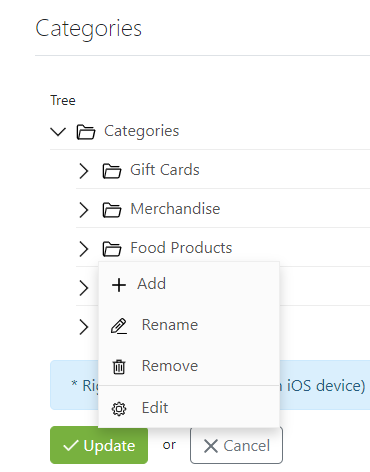Viewport: 370px width, 472px height.
Task: Click the pencil icon beside Rename
Action: pyautogui.click(x=119, y=326)
